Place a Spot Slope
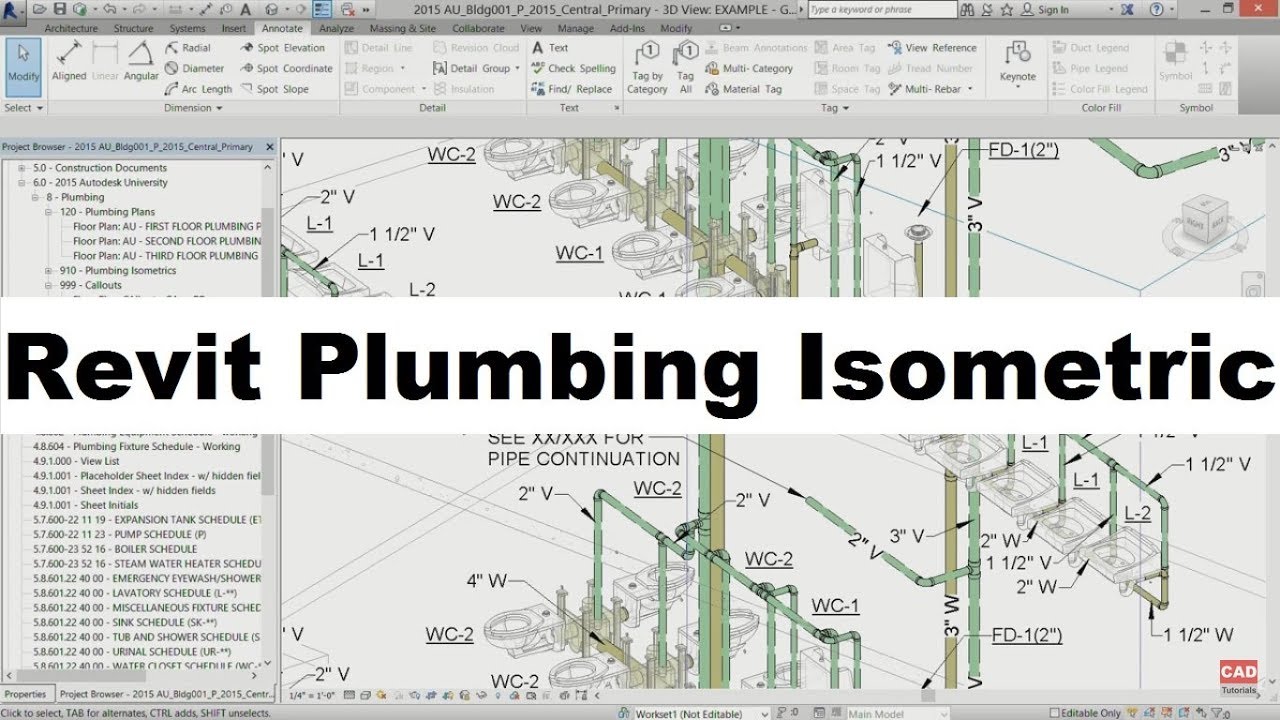This screenshot has width=1280, height=720. [x=274, y=89]
